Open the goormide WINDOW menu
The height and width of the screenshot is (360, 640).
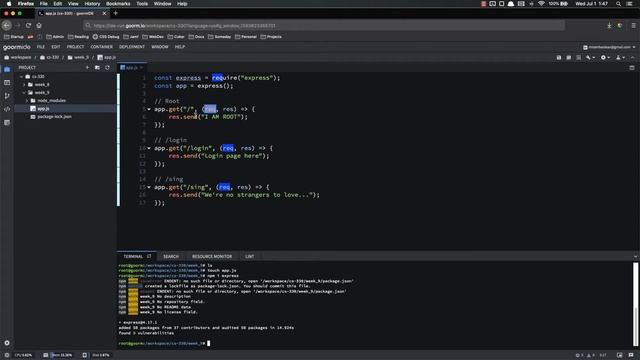point(160,47)
